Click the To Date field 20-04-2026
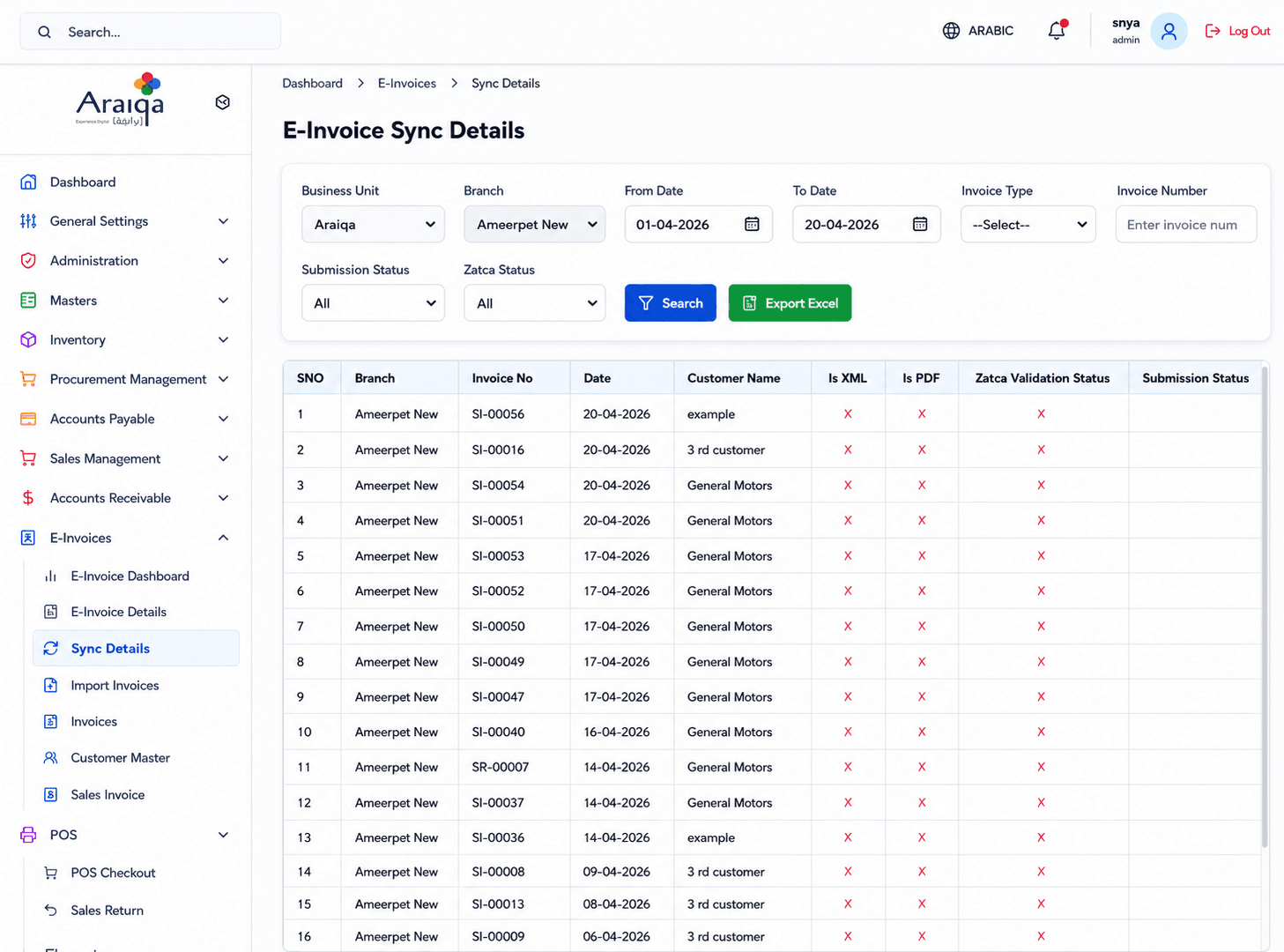Screen dimensions: 1284x952 (866, 224)
